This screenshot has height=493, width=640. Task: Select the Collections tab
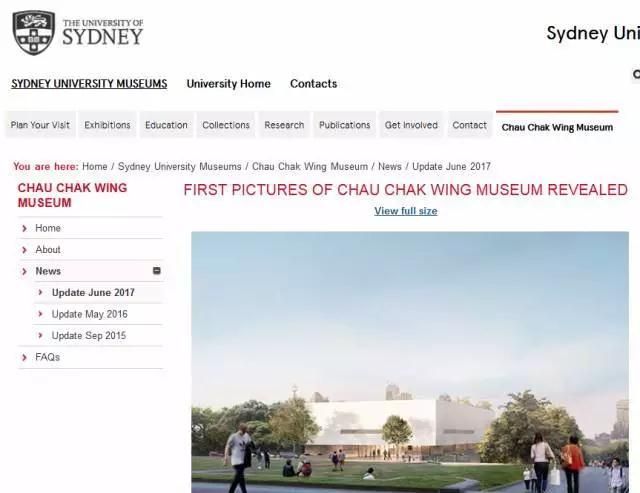[x=226, y=125]
